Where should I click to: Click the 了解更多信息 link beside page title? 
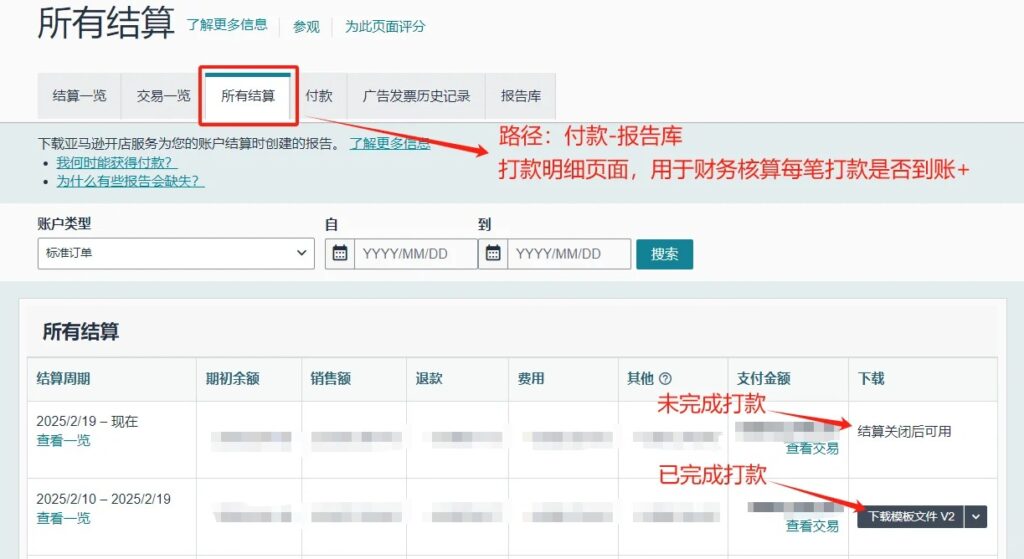click(227, 25)
